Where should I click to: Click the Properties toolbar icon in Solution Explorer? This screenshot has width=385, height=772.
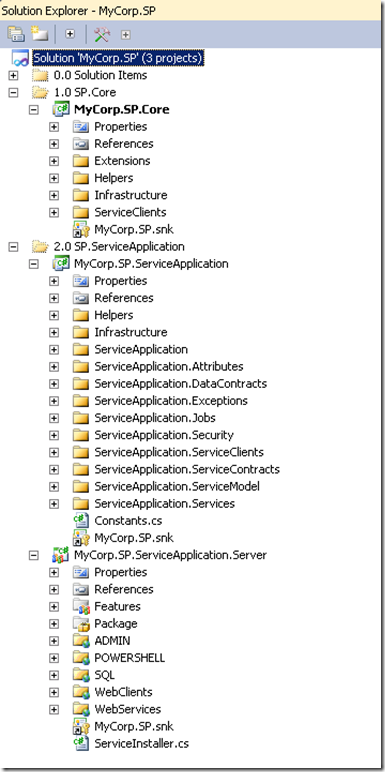(x=16, y=34)
